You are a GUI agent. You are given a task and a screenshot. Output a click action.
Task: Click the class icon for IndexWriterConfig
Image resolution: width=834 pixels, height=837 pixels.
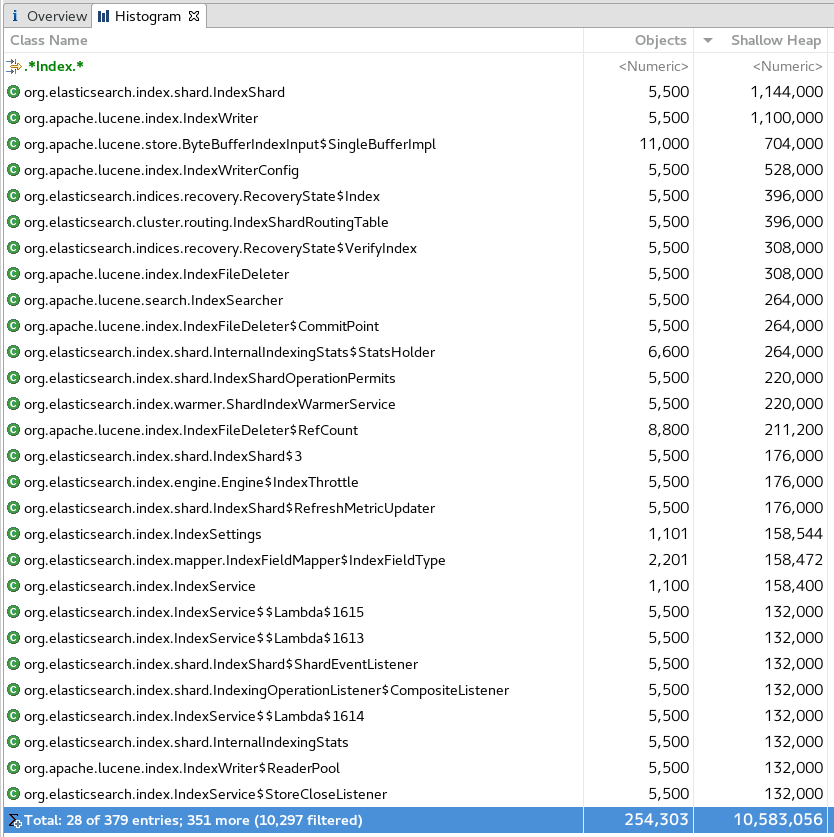[13, 170]
